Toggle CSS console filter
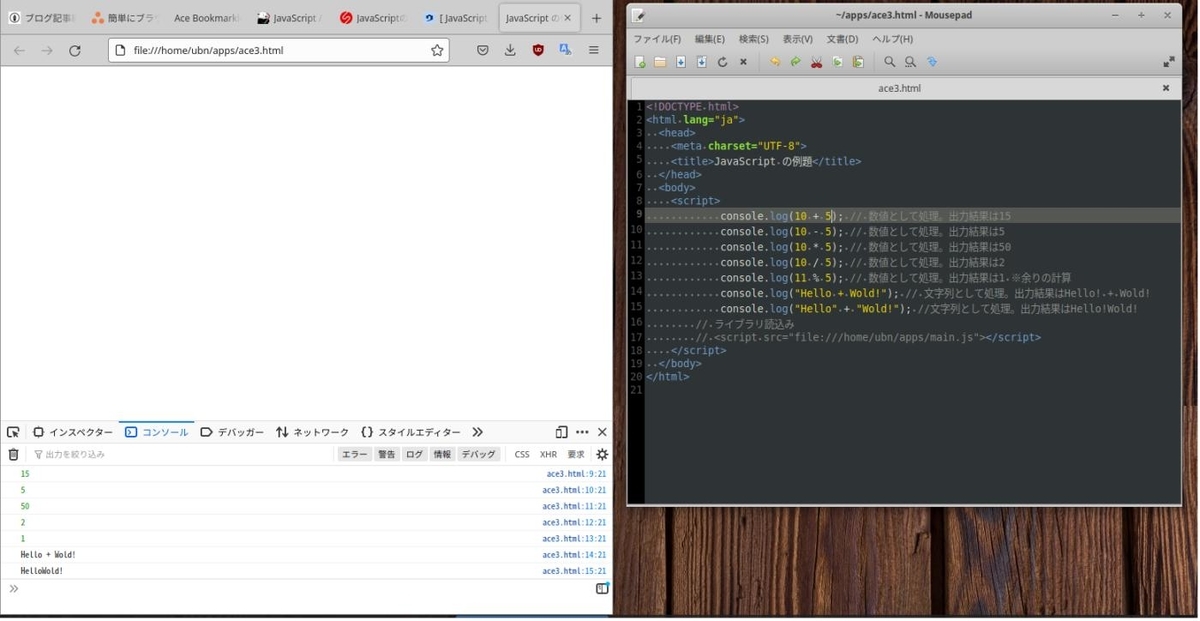Image resolution: width=1200 pixels, height=621 pixels. 522,454
